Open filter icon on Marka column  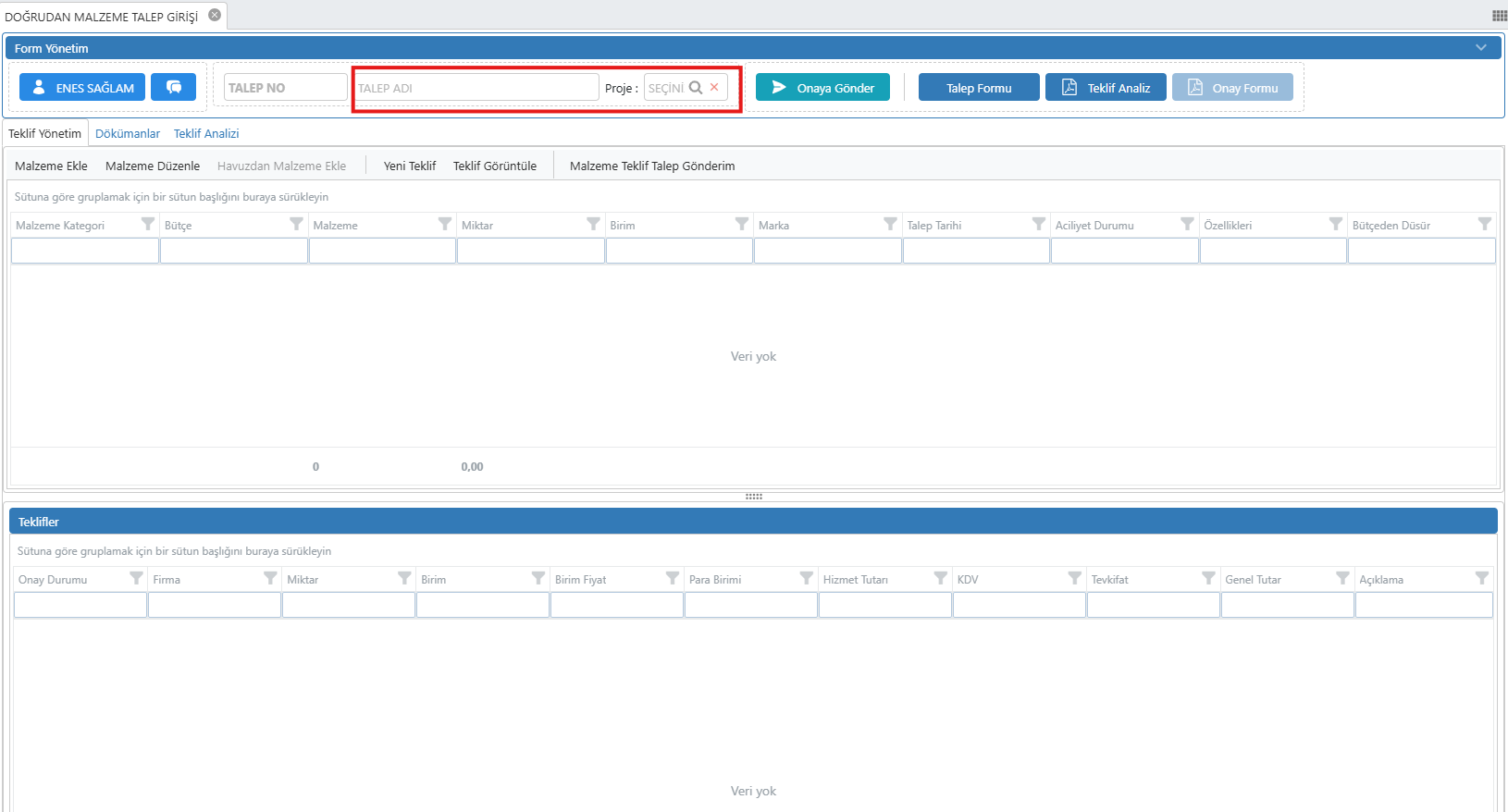[890, 224]
